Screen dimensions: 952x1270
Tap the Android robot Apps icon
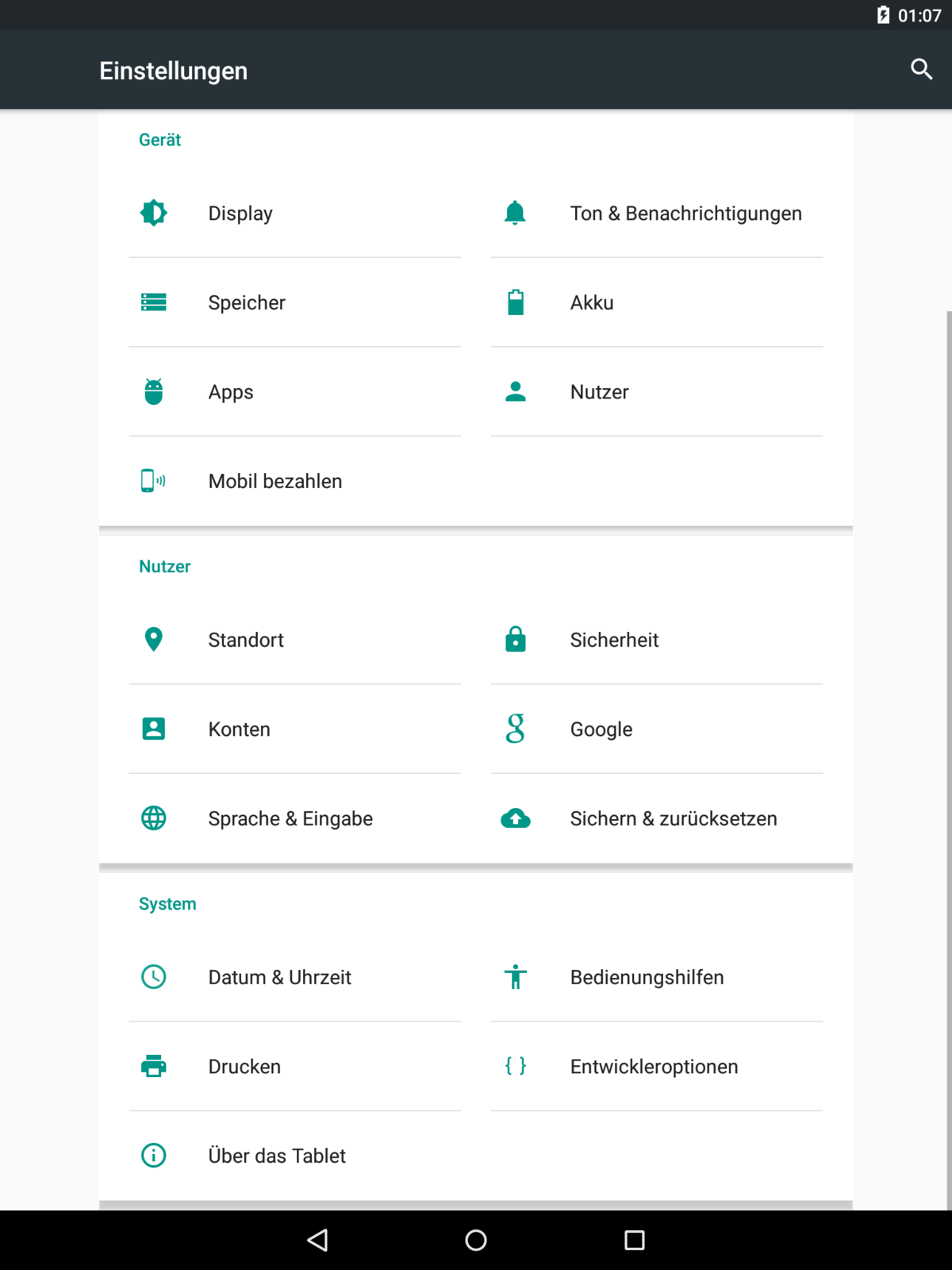(154, 391)
